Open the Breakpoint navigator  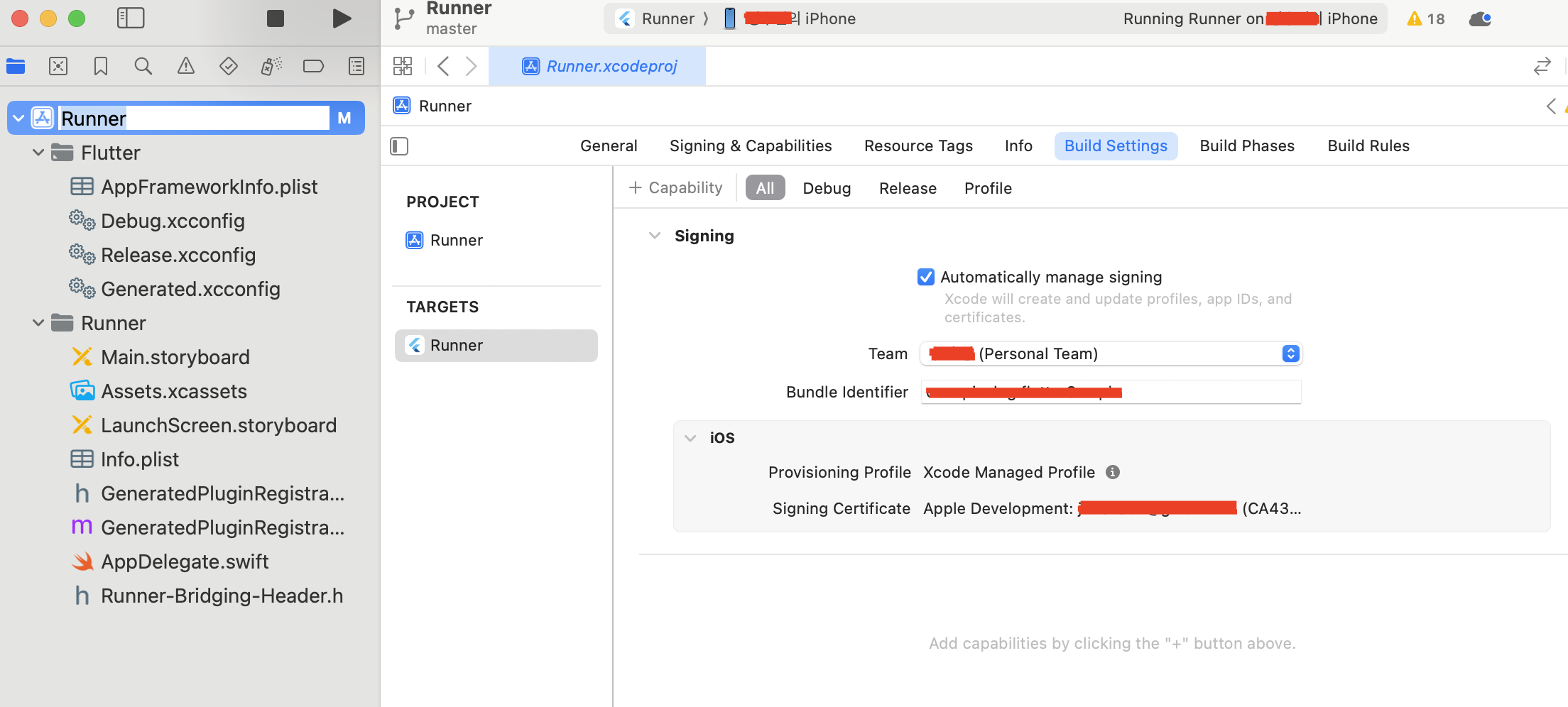313,67
